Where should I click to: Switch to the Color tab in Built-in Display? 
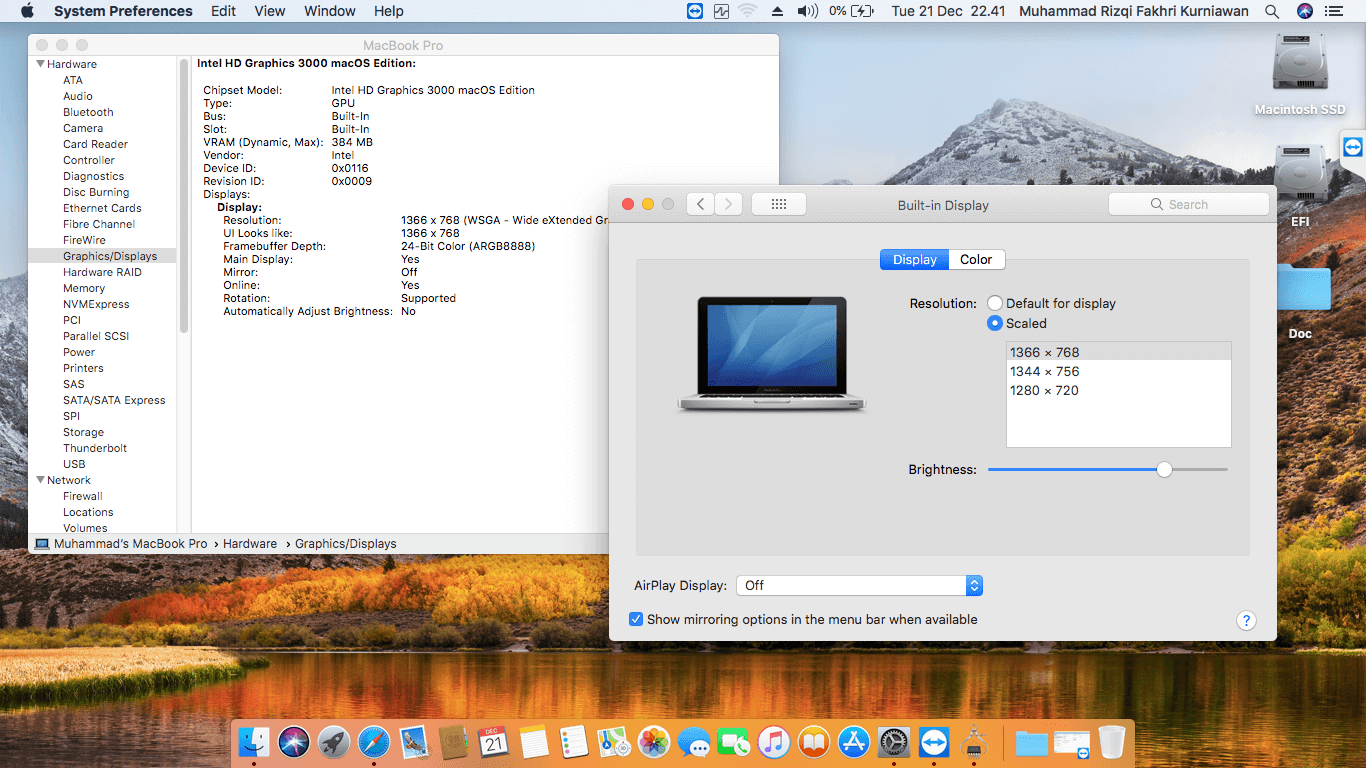[975, 259]
